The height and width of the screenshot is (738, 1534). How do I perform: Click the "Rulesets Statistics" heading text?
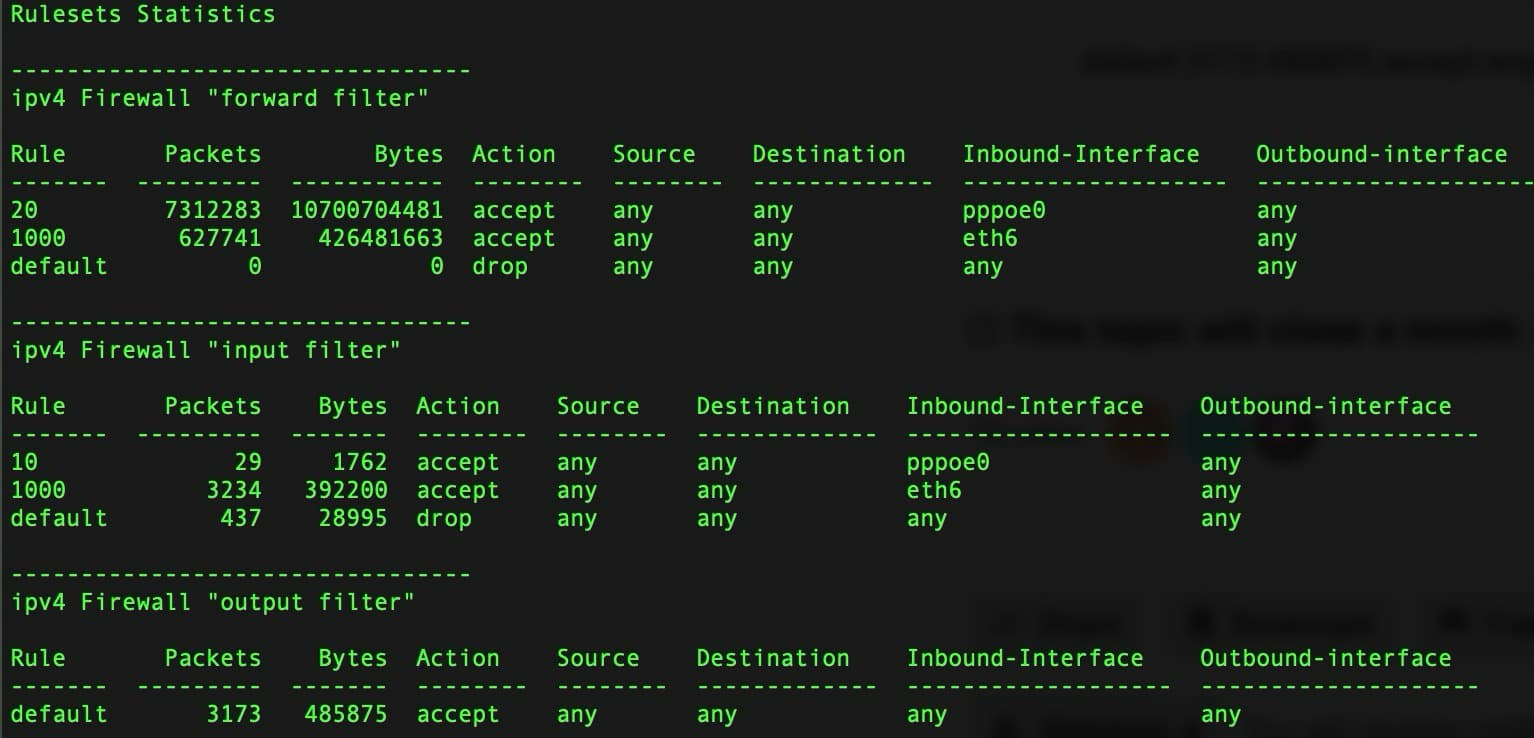coord(143,15)
